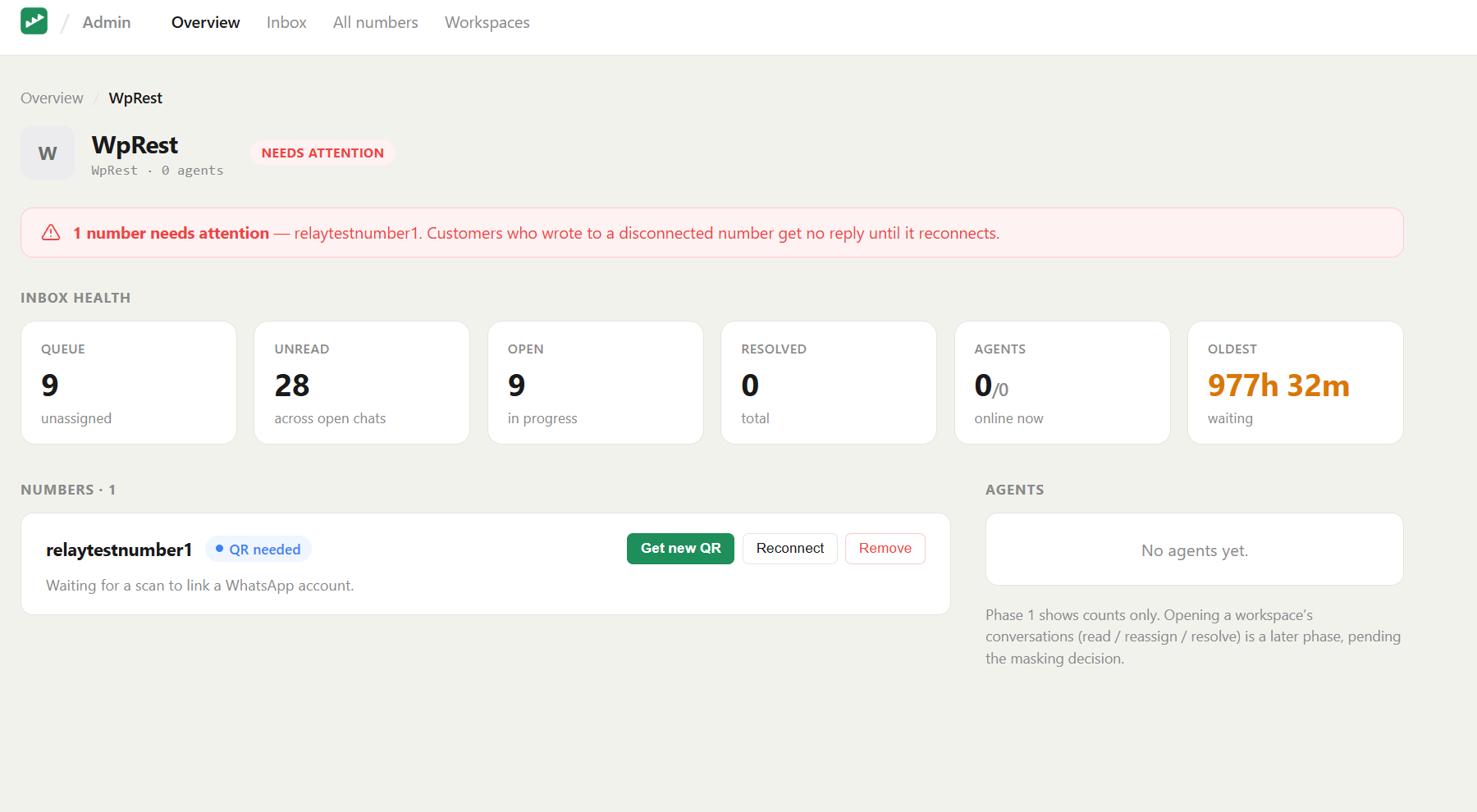
Task: Click the "WpRest · 0 agents" subtitle
Action: pos(157,171)
